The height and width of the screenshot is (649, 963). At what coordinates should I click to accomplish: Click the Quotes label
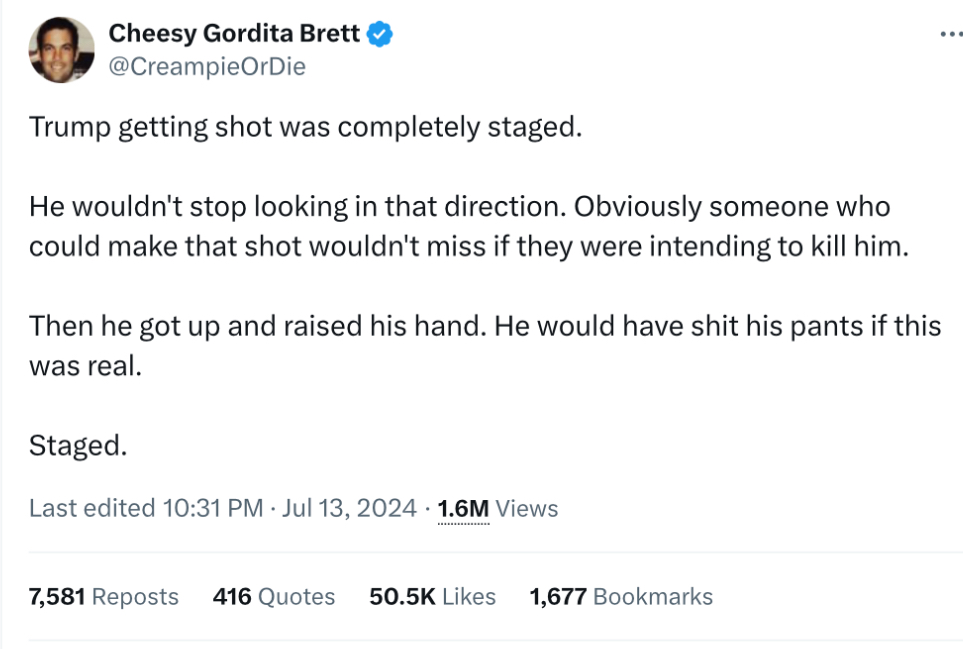click(x=296, y=596)
